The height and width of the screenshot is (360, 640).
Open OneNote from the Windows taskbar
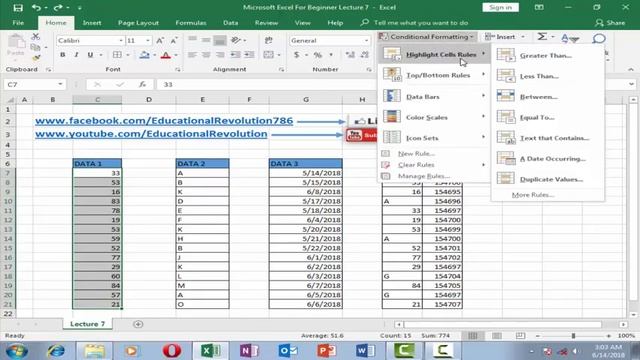pos(249,351)
